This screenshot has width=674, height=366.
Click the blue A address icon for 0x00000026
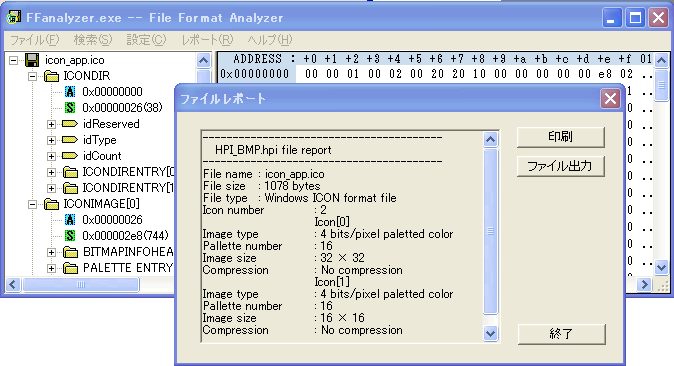coord(70,220)
